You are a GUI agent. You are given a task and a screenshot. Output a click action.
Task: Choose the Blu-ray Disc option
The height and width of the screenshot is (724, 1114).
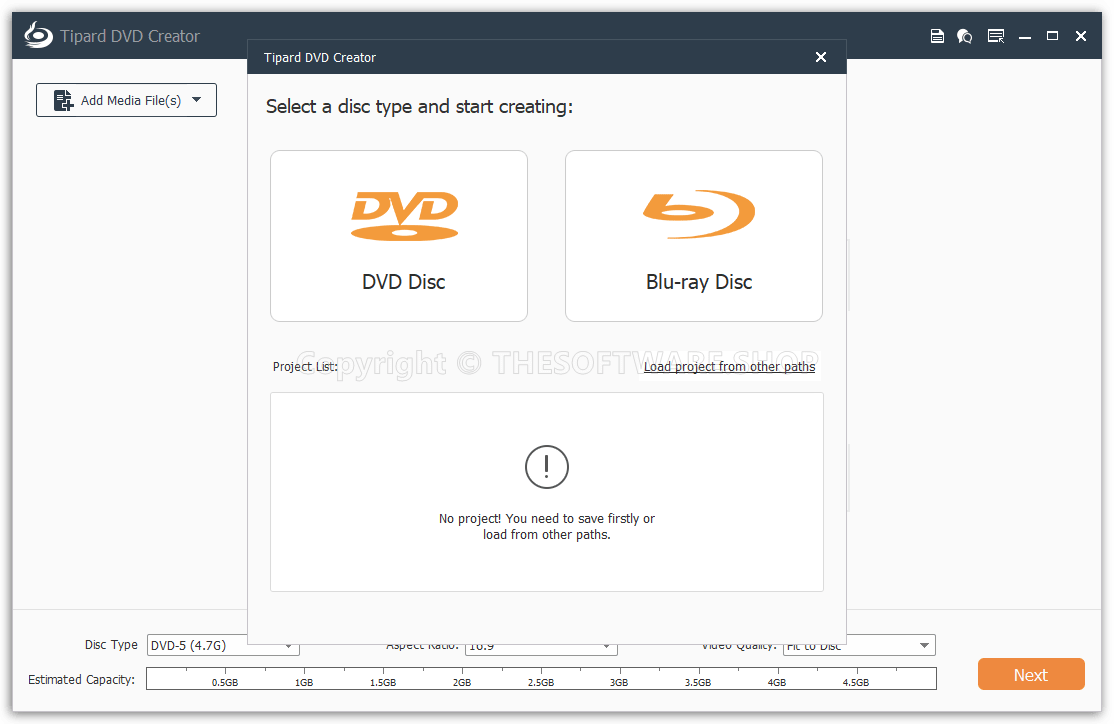click(693, 236)
